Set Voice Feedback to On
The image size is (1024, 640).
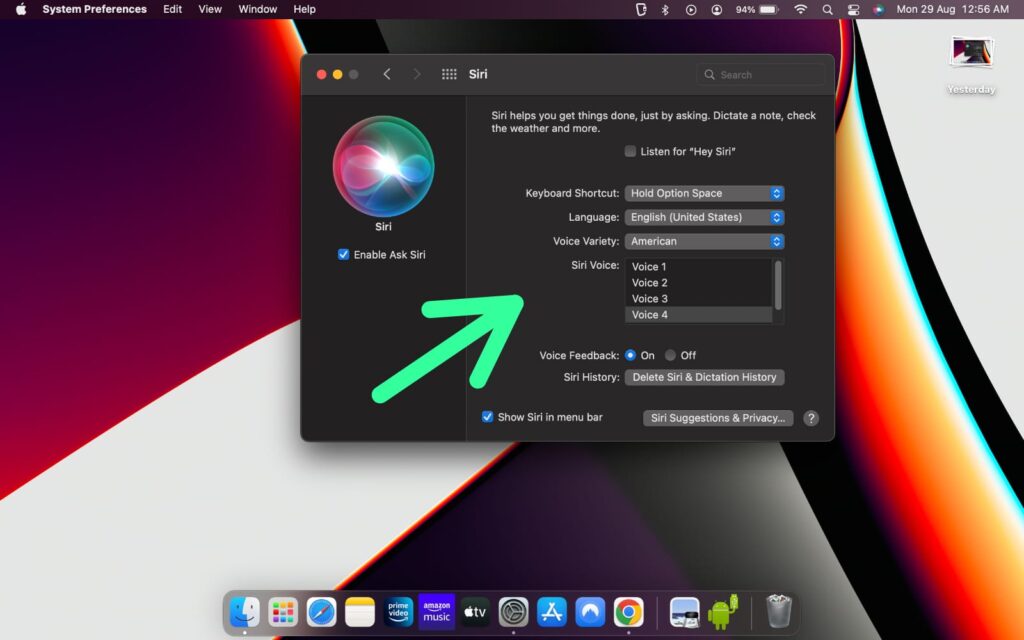click(630, 355)
